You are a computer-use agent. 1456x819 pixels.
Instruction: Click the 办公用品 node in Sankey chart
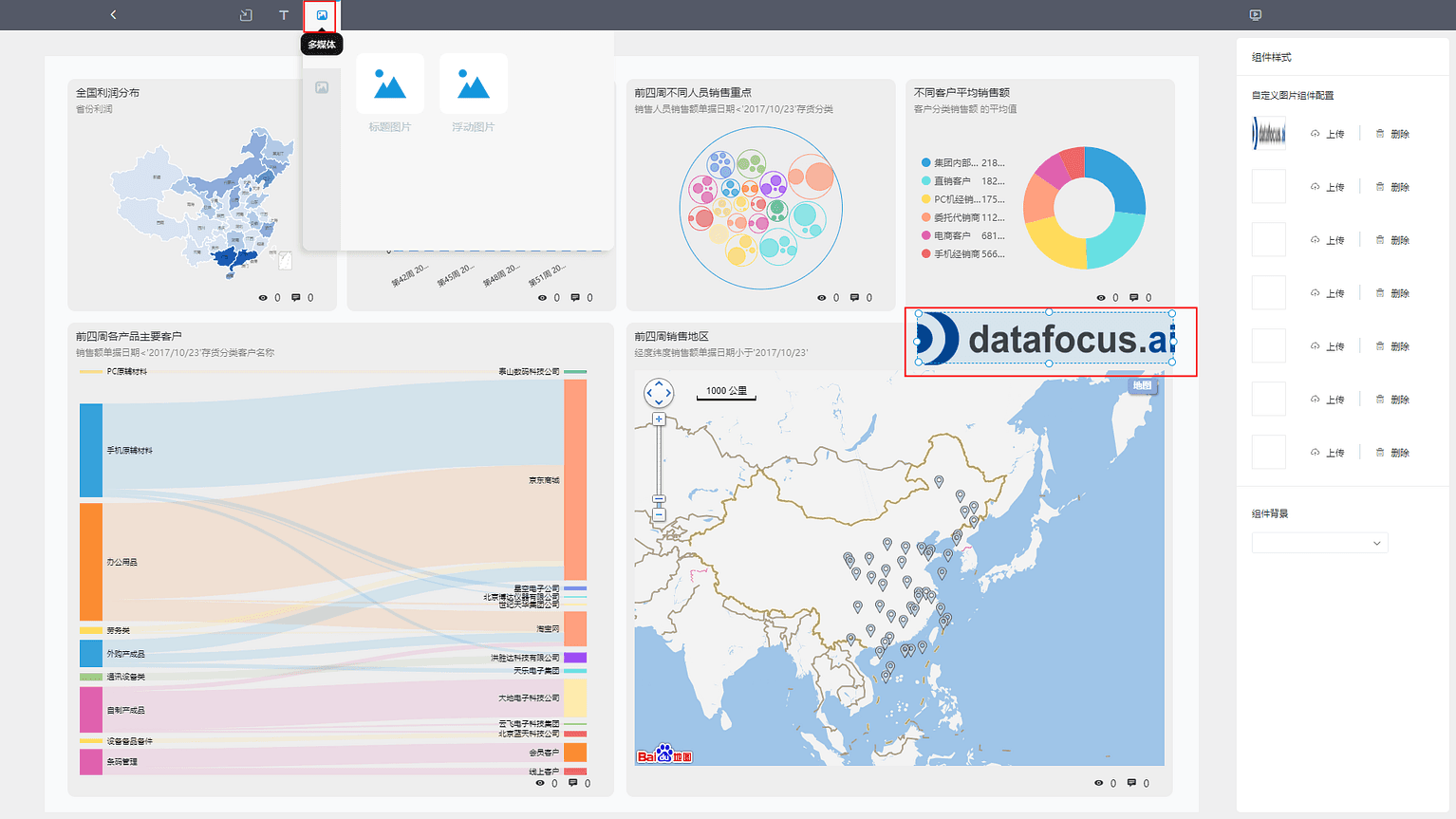click(x=91, y=562)
